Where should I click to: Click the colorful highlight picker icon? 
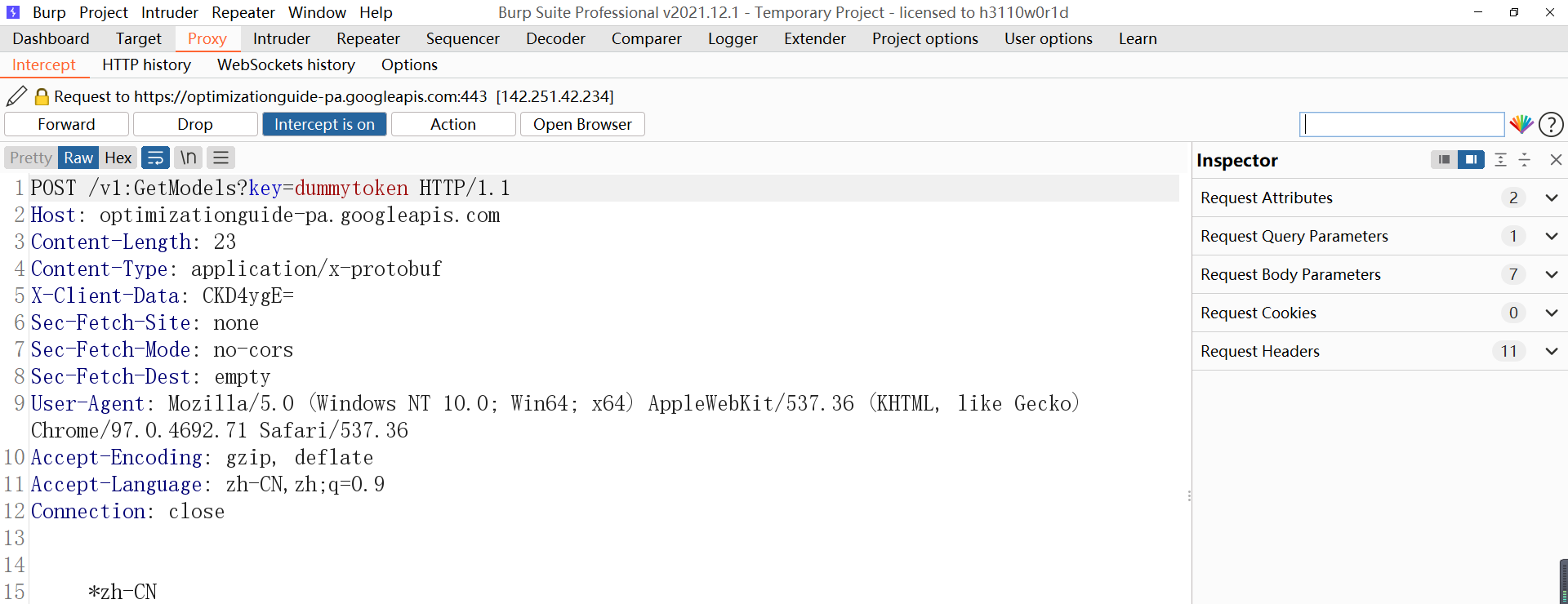[x=1521, y=124]
